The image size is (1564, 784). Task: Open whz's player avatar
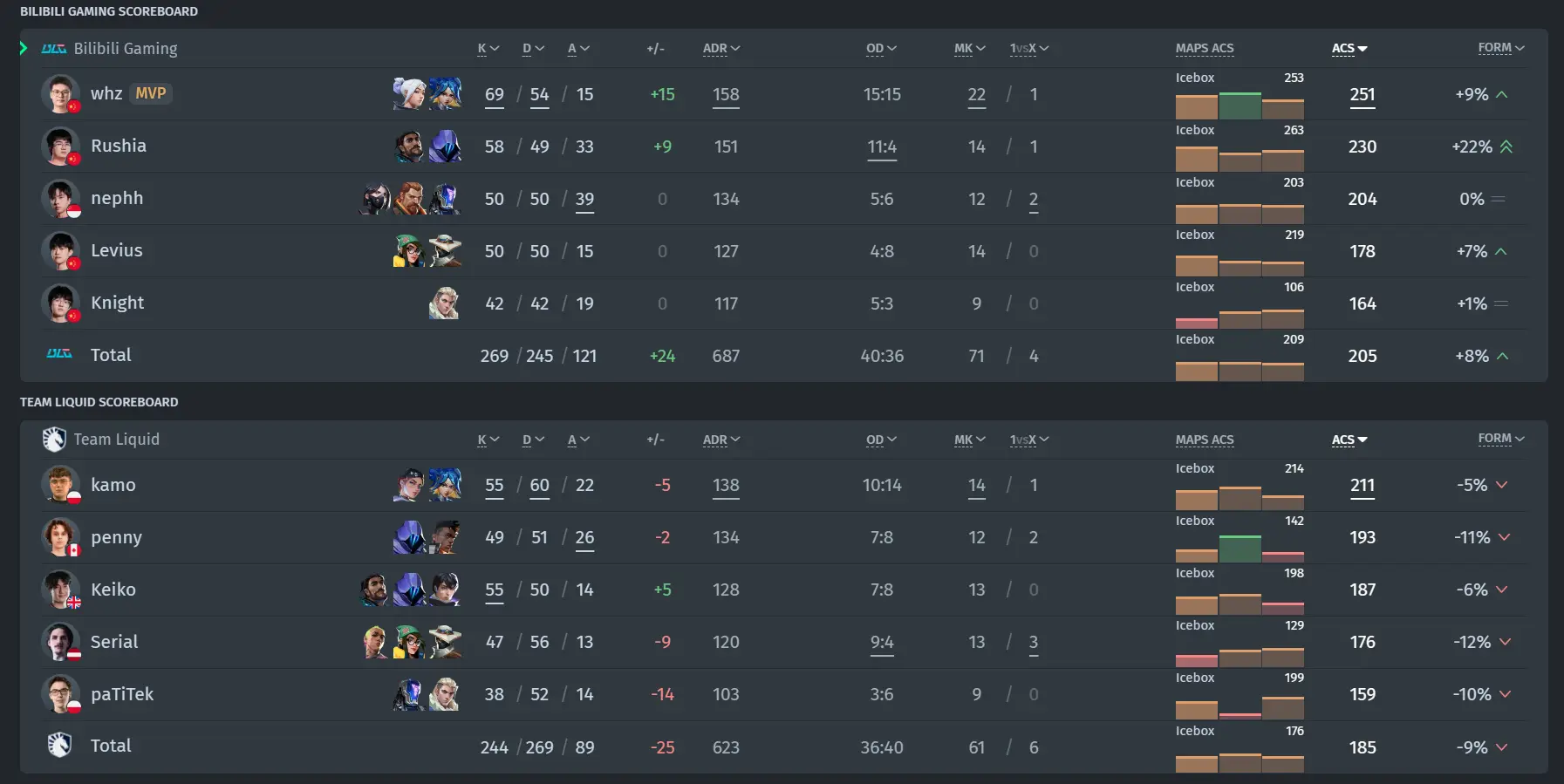tap(60, 94)
